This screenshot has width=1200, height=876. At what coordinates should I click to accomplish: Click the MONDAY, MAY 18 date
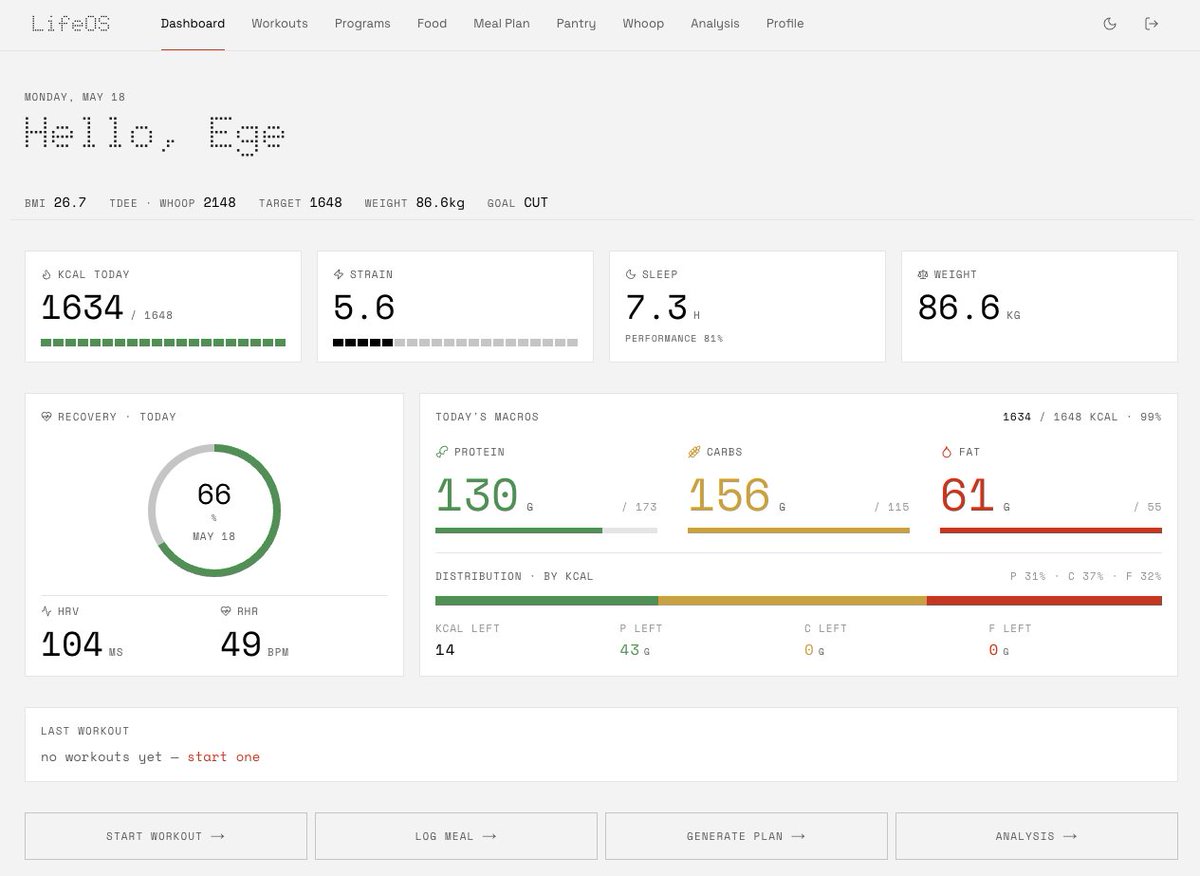tap(75, 97)
